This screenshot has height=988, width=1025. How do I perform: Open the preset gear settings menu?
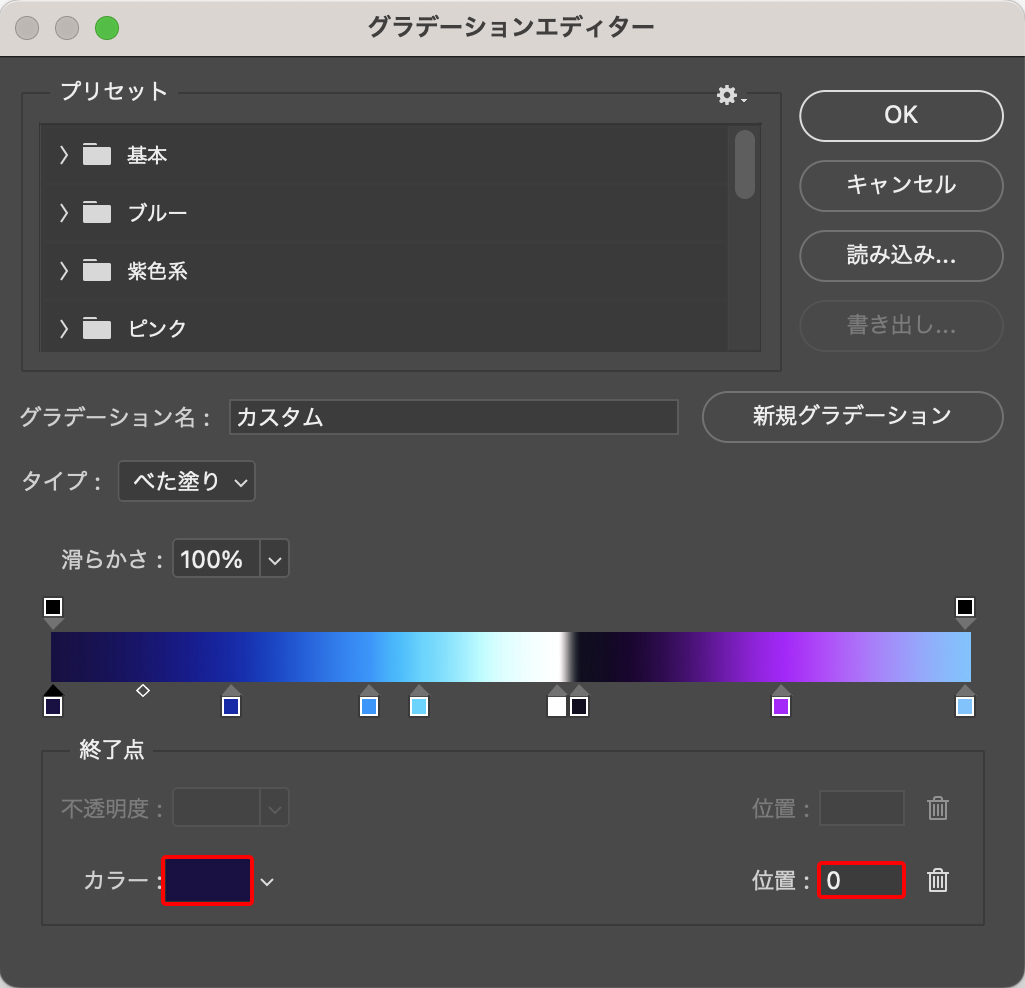730,96
